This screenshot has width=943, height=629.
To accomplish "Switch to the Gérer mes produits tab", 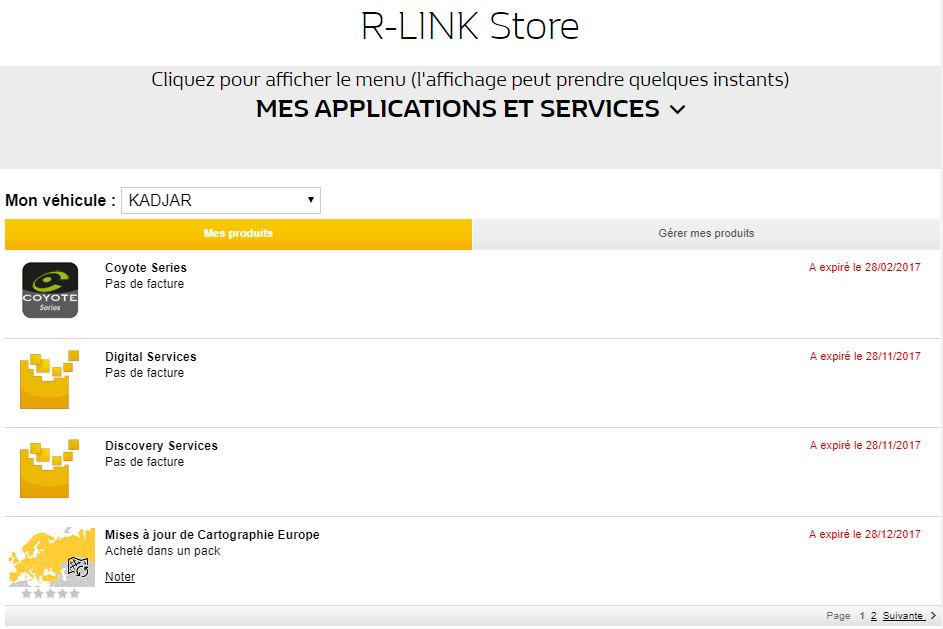I will click(x=706, y=234).
